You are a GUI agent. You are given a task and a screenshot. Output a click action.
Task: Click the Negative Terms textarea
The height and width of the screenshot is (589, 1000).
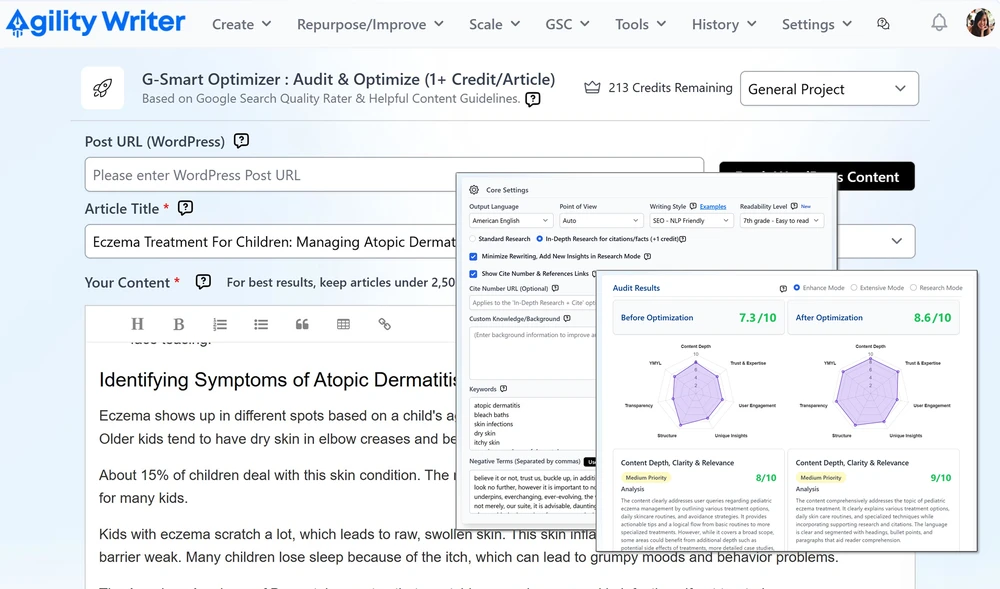533,491
